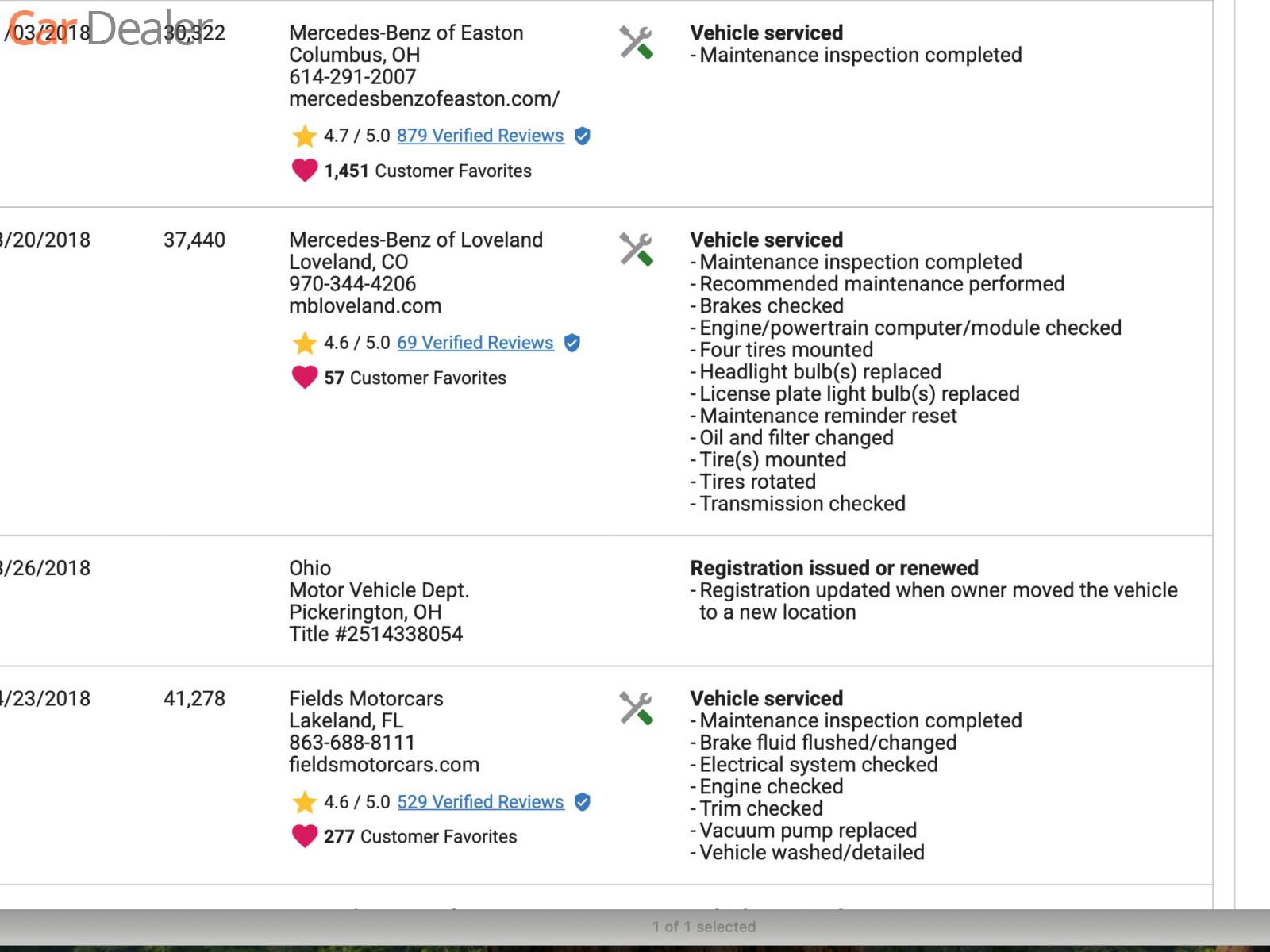Click the verified badge next to 529 Reviews
The image size is (1270, 952).
coord(583,802)
